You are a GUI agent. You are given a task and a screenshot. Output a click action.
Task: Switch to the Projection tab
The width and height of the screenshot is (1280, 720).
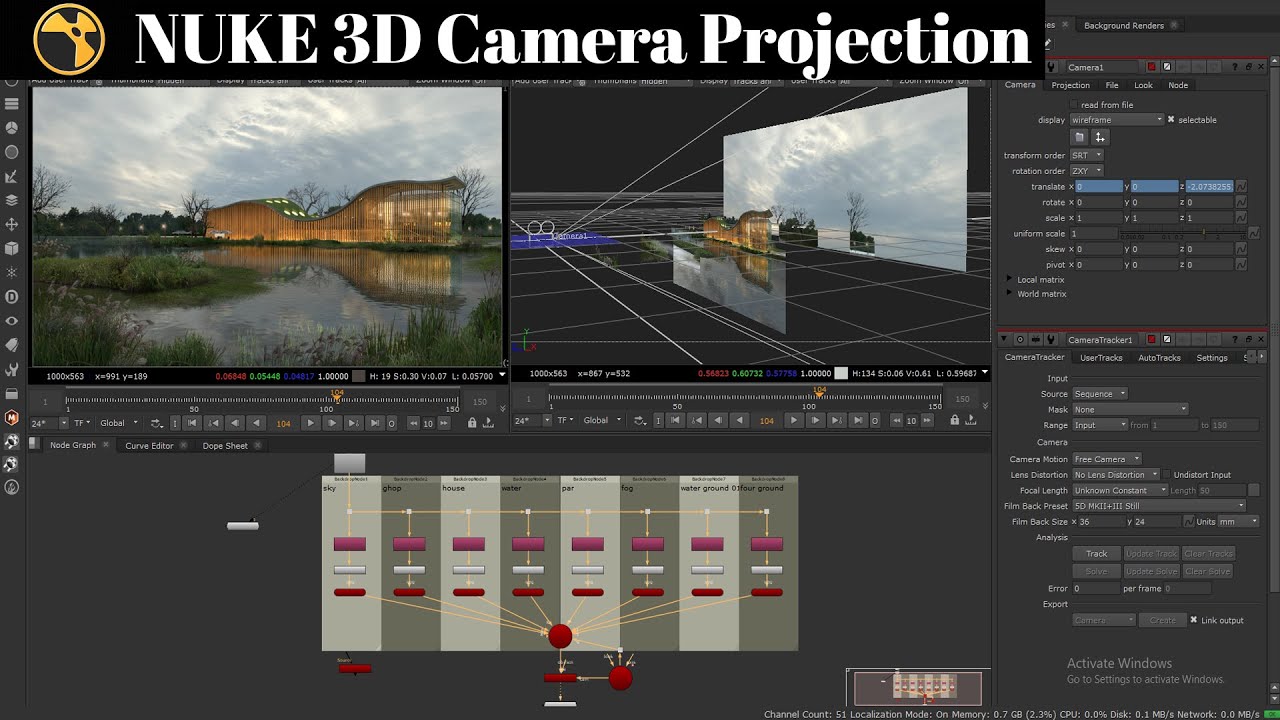click(1070, 85)
